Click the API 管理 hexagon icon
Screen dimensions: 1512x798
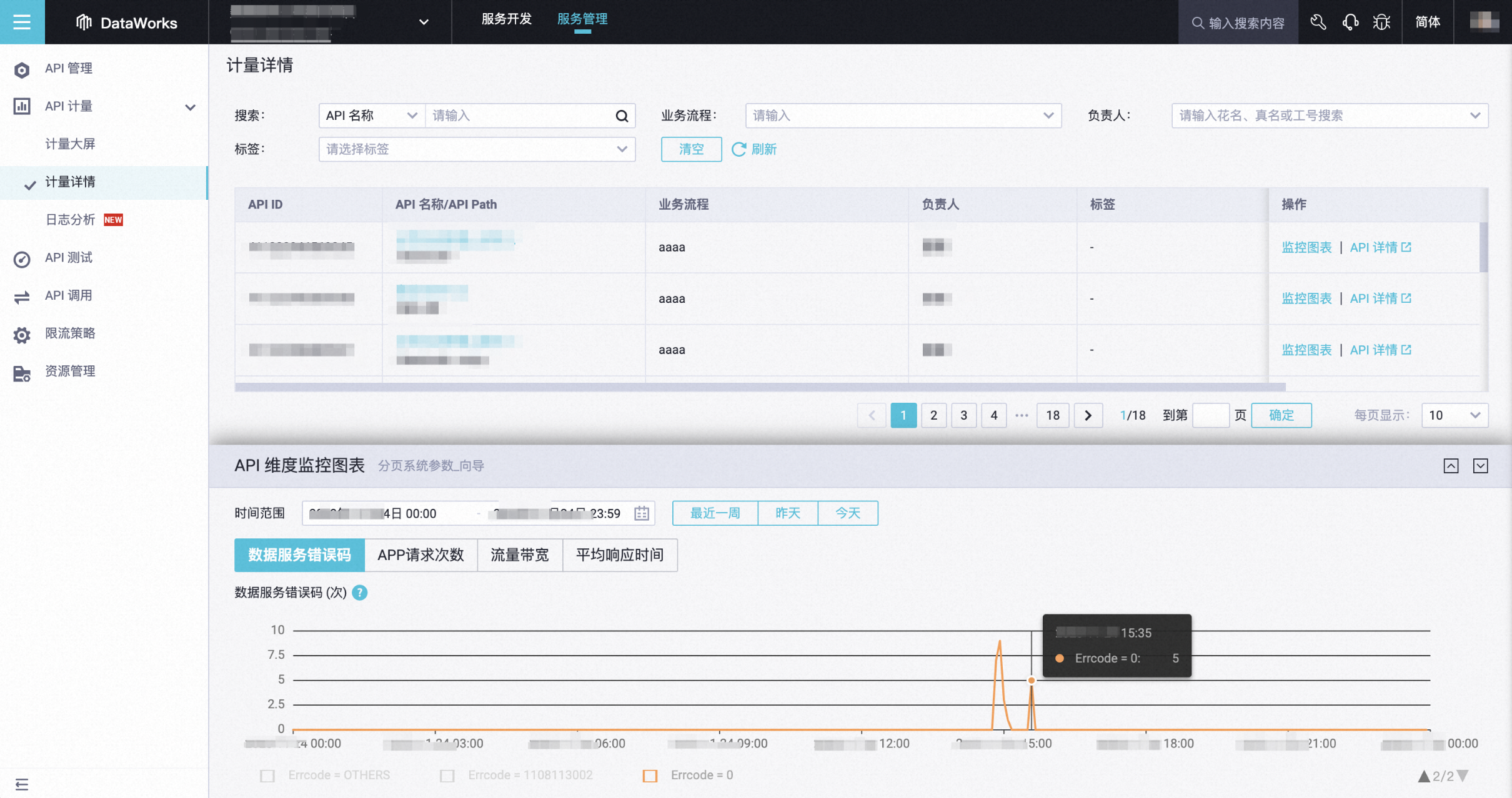coord(22,69)
